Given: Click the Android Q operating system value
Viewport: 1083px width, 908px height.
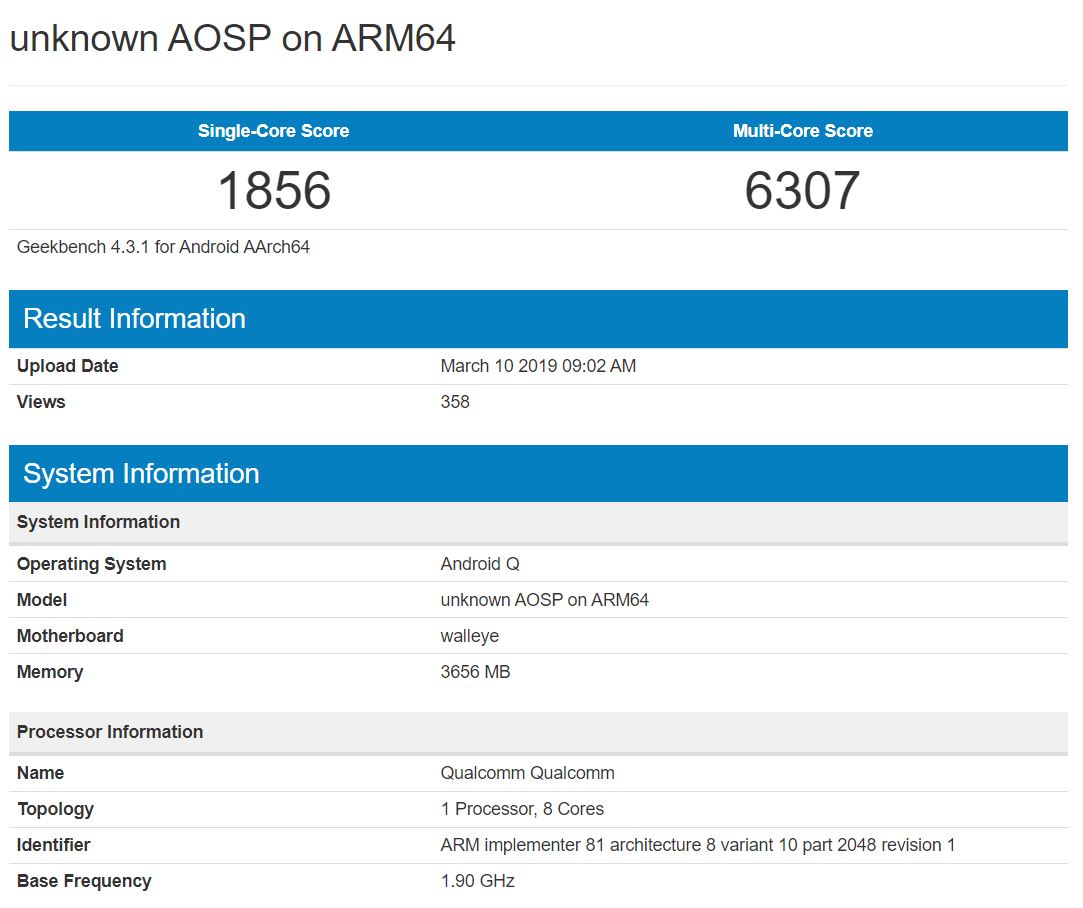Looking at the screenshot, I should coord(480,564).
